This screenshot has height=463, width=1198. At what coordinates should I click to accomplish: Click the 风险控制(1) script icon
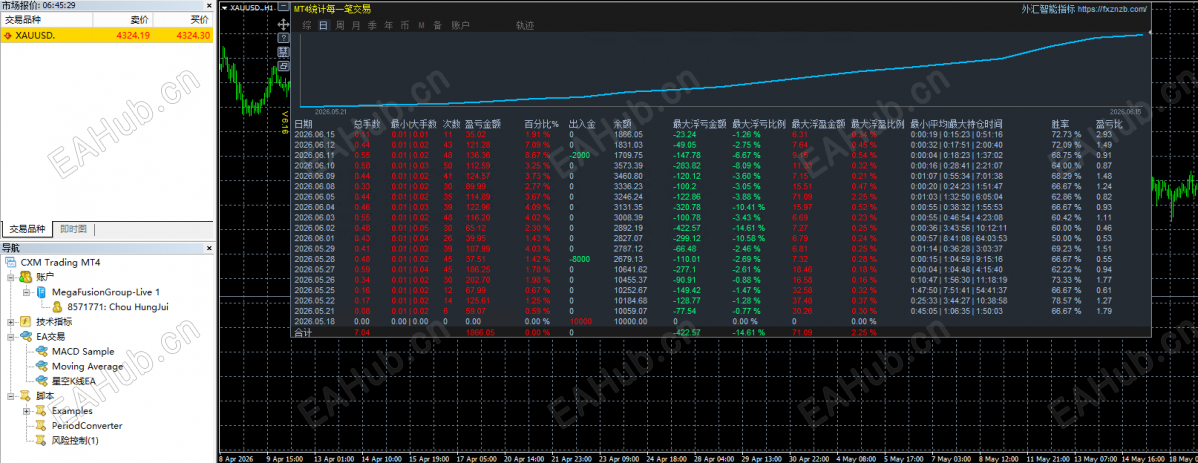[x=42, y=441]
